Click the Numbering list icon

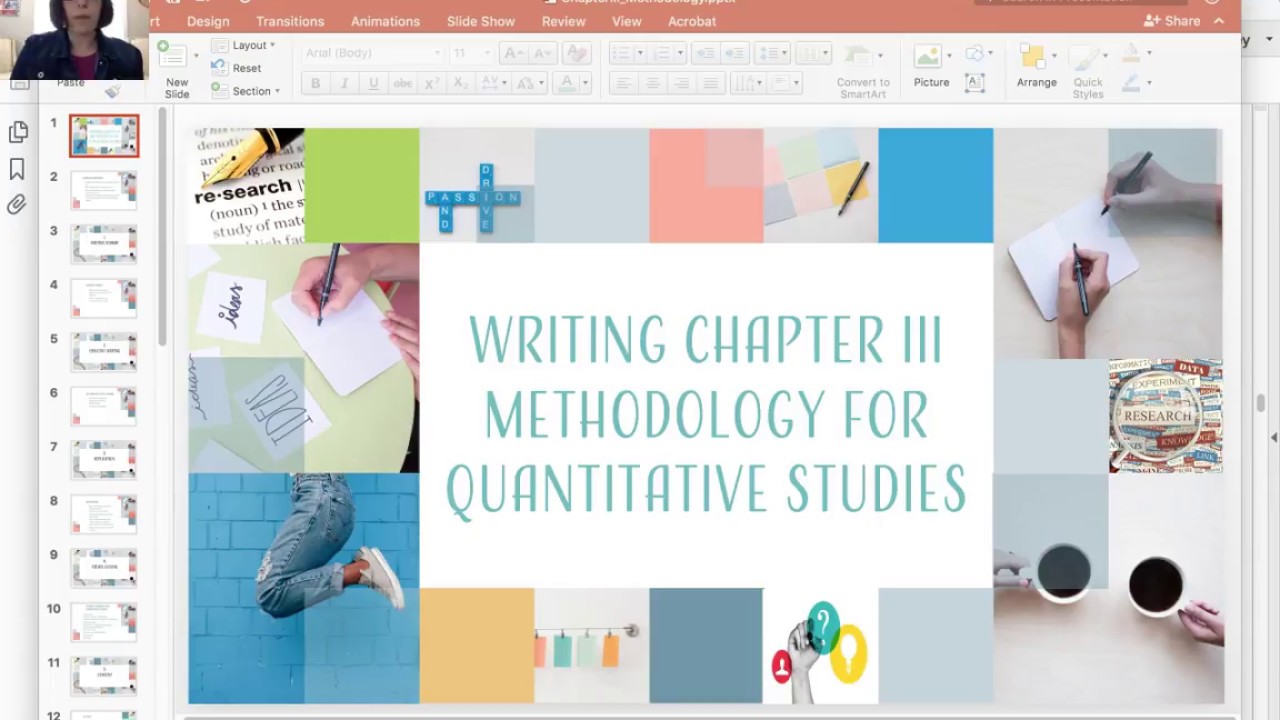660,53
